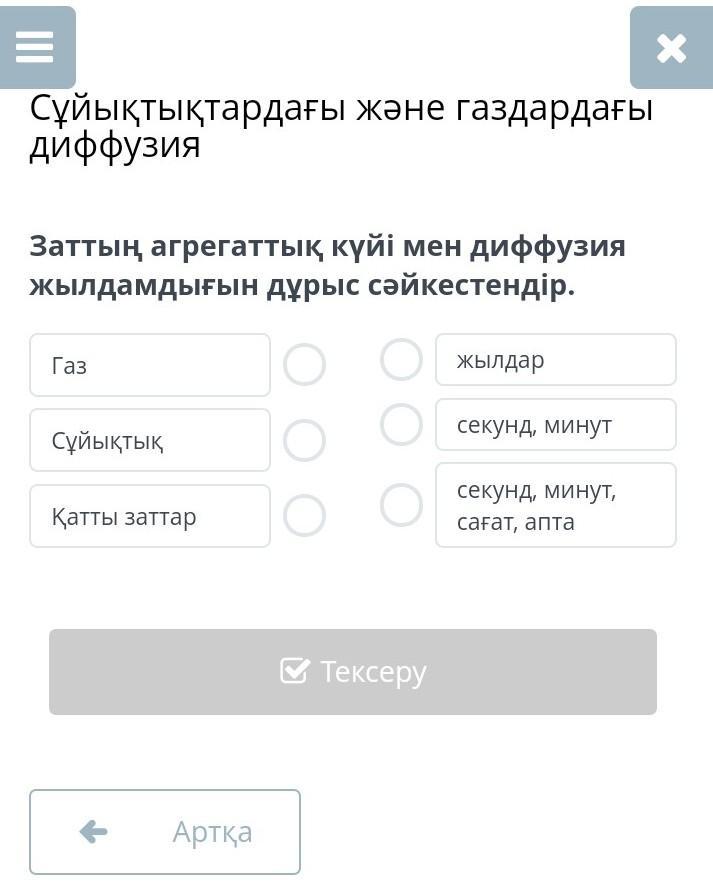
Task: Go back with the Артқа button
Action: click(165, 832)
